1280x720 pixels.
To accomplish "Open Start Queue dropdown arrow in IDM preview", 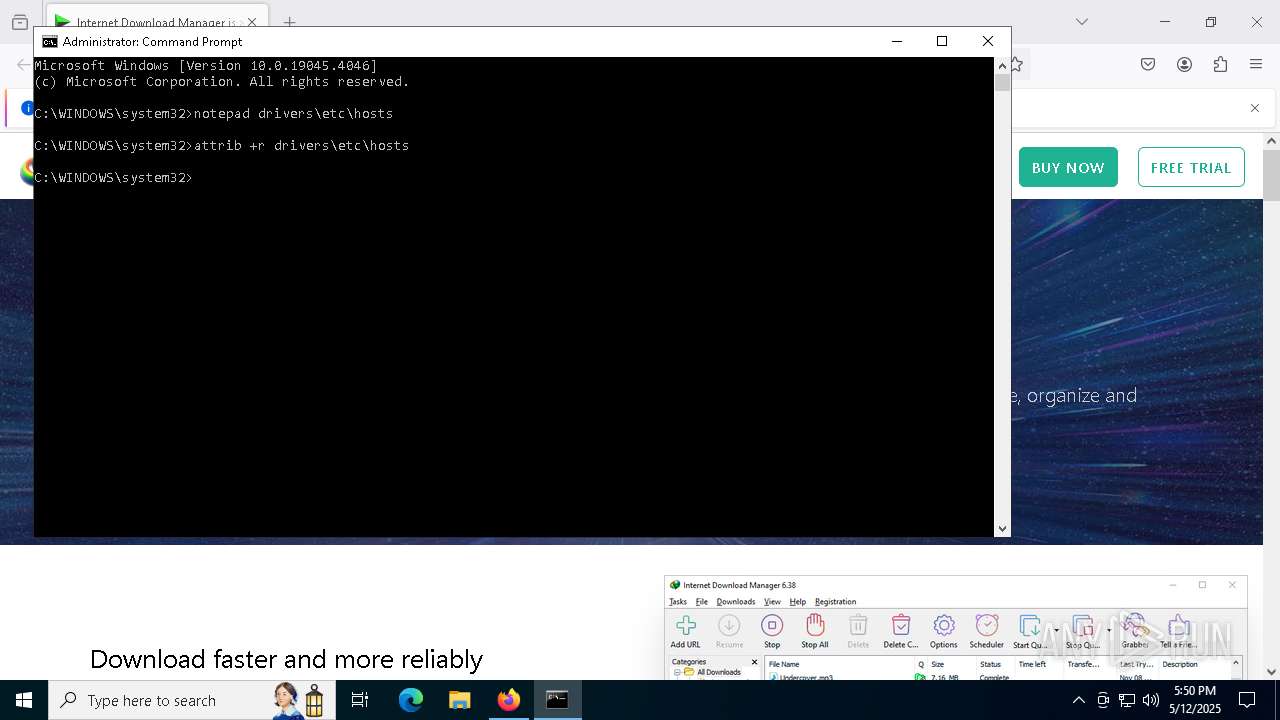I will point(1056,631).
